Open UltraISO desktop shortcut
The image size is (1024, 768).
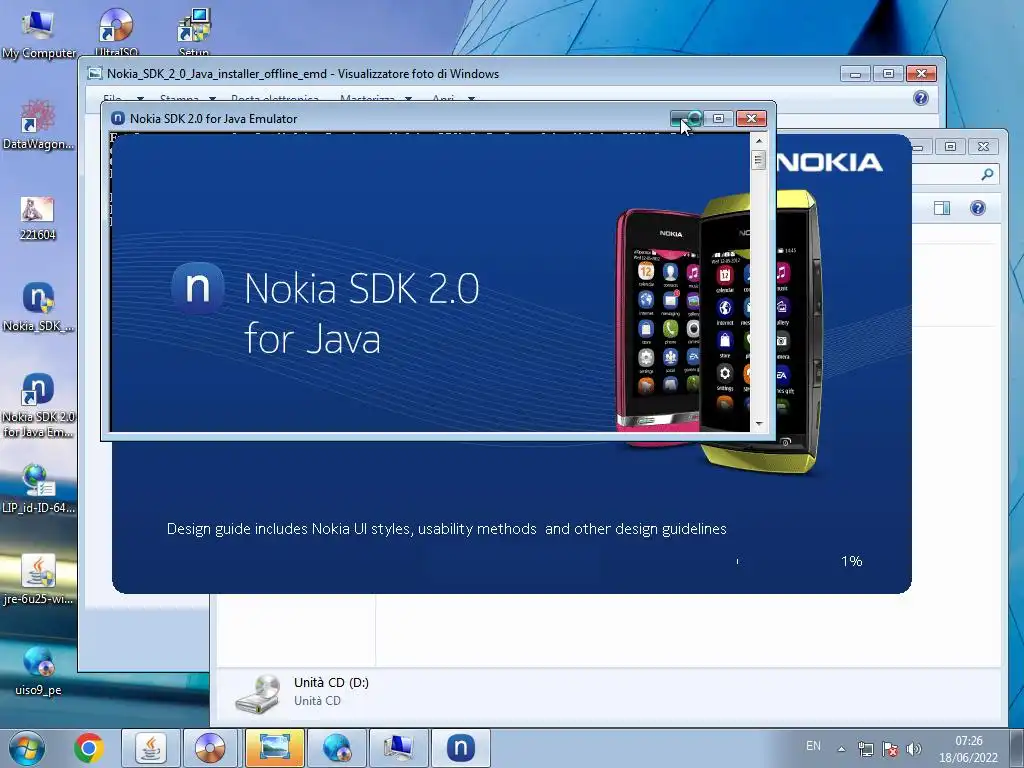pos(116,31)
